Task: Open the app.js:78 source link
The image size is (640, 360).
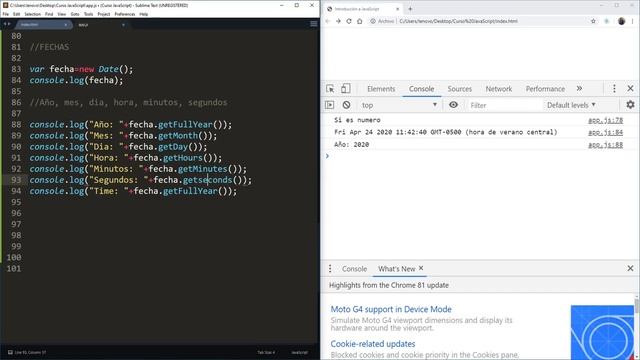Action: click(605, 120)
